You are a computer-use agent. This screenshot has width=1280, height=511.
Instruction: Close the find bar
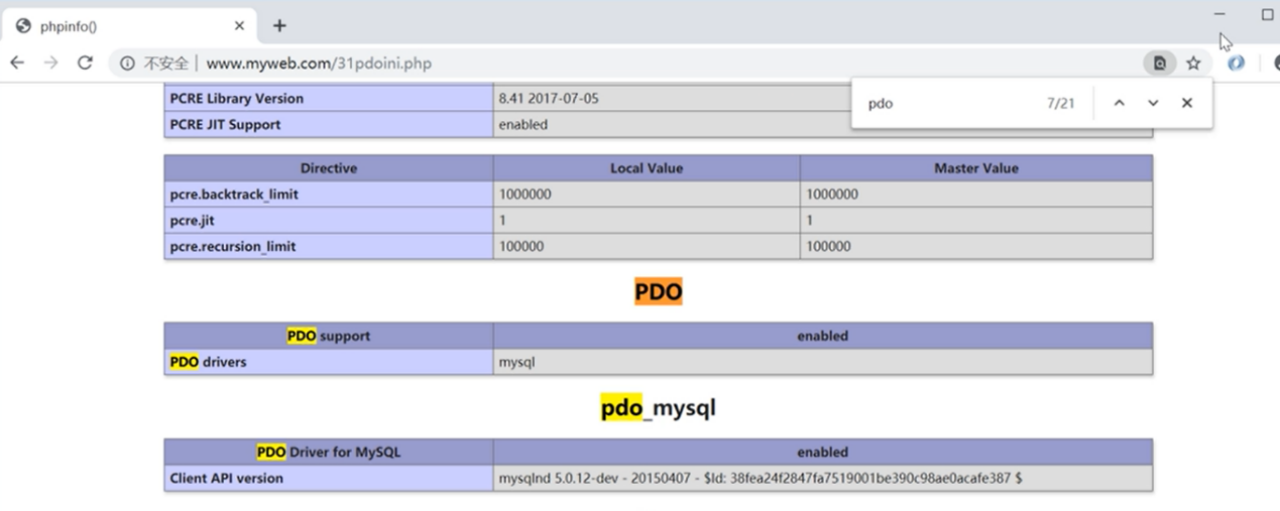click(x=1187, y=103)
